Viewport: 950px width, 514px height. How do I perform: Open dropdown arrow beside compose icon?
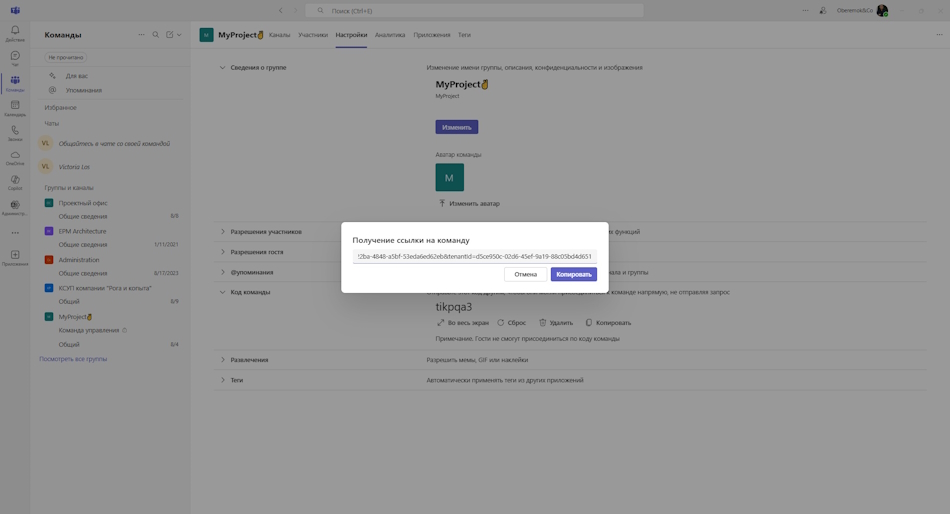179,35
